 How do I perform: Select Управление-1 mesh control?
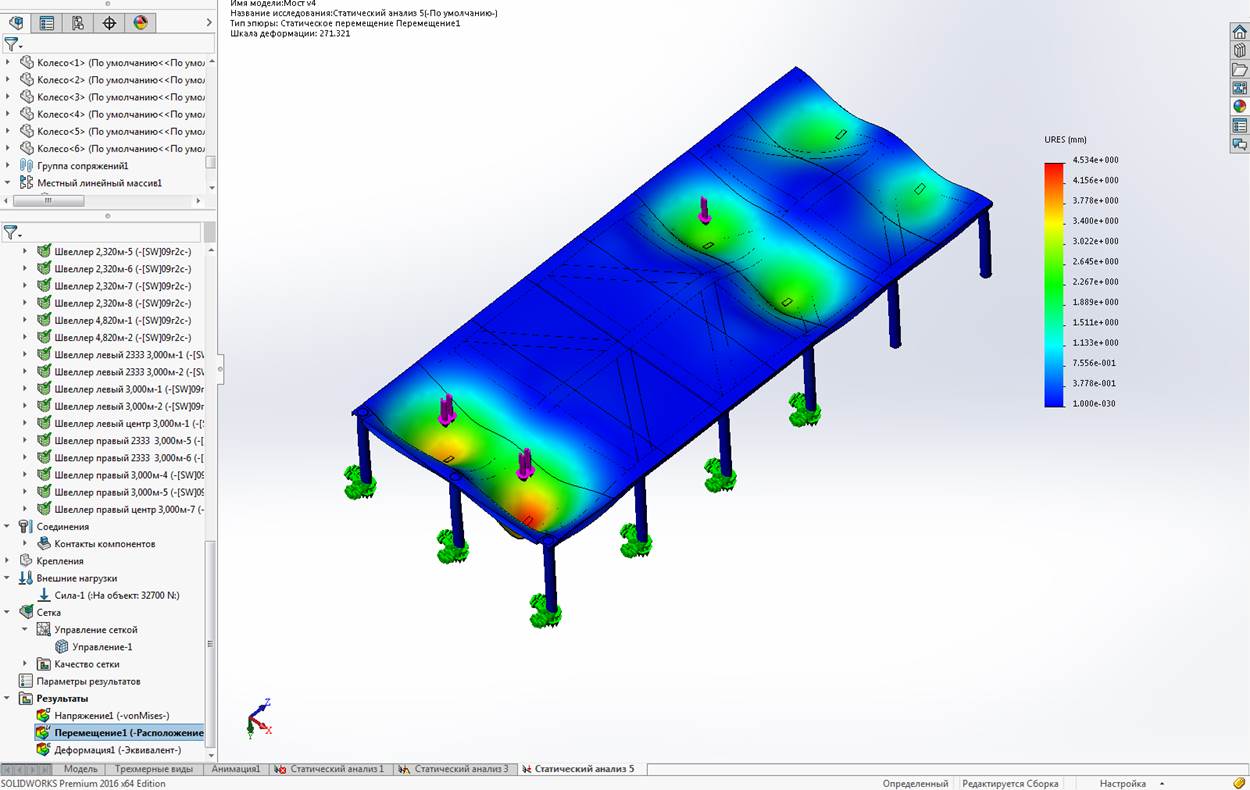(102, 646)
